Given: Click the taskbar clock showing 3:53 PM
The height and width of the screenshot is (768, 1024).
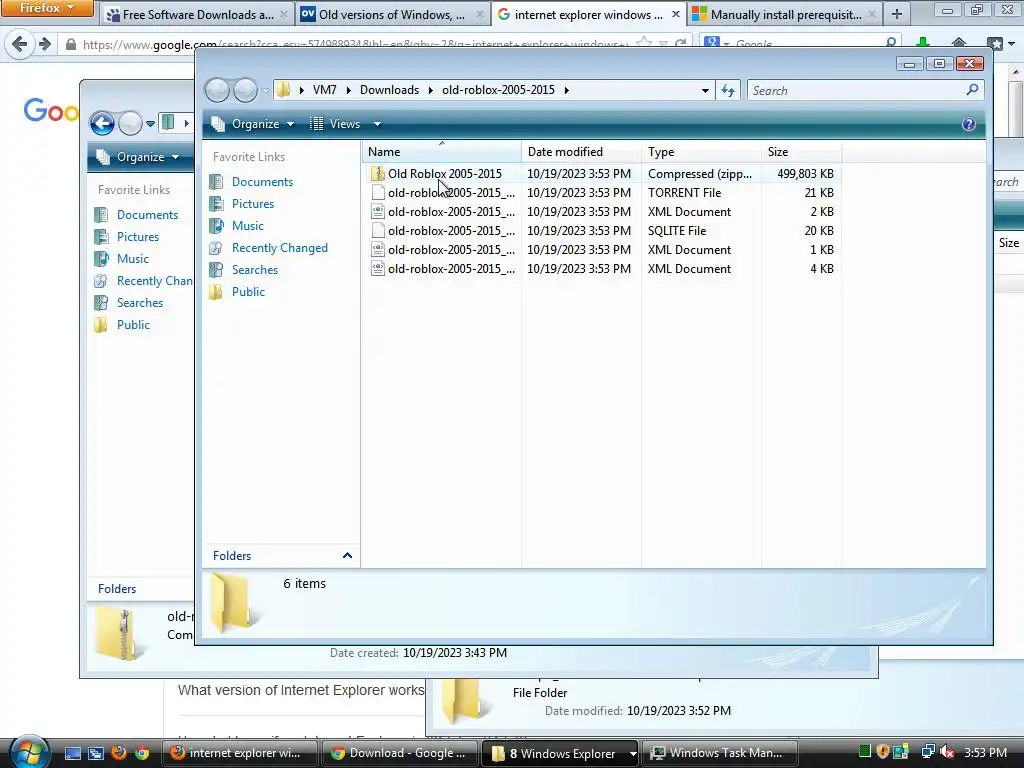Looking at the screenshot, I should click(985, 753).
